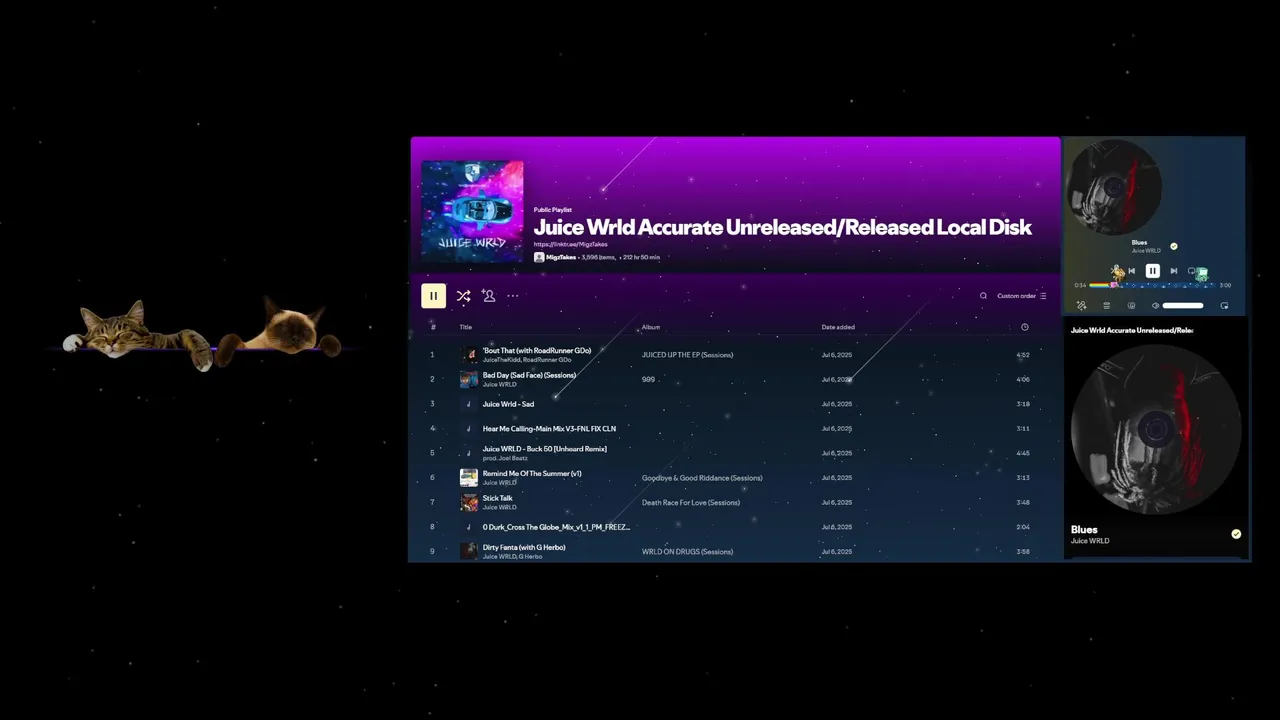The width and height of the screenshot is (1280, 720).
Task: Open the playlist search magnifier
Action: click(x=983, y=296)
